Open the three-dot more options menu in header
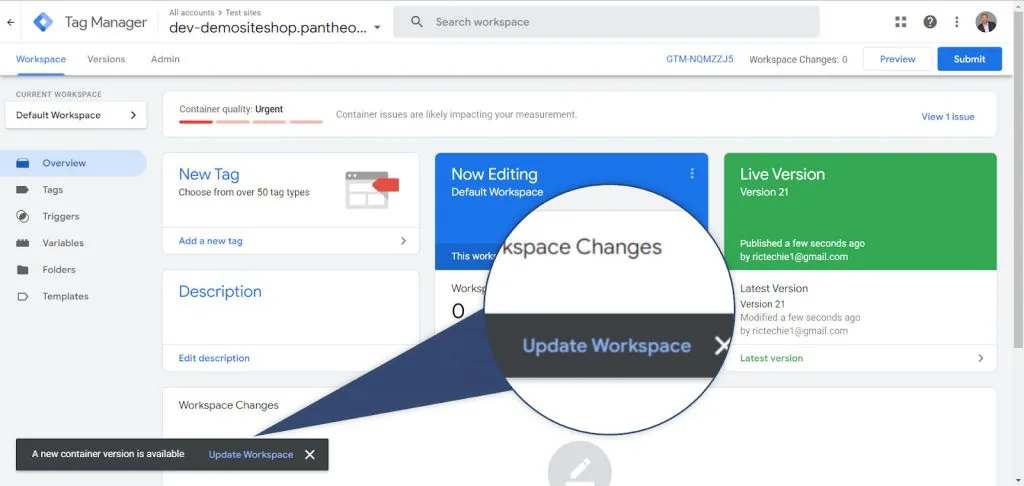This screenshot has height=486, width=1024. coord(957,22)
